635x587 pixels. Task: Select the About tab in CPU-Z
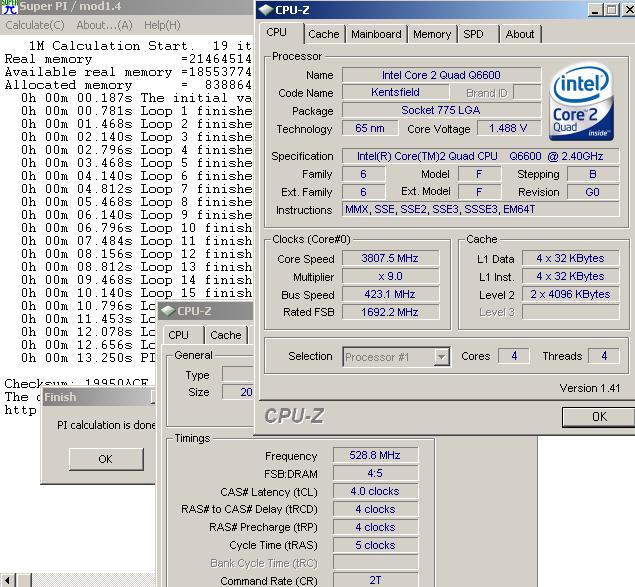point(519,34)
